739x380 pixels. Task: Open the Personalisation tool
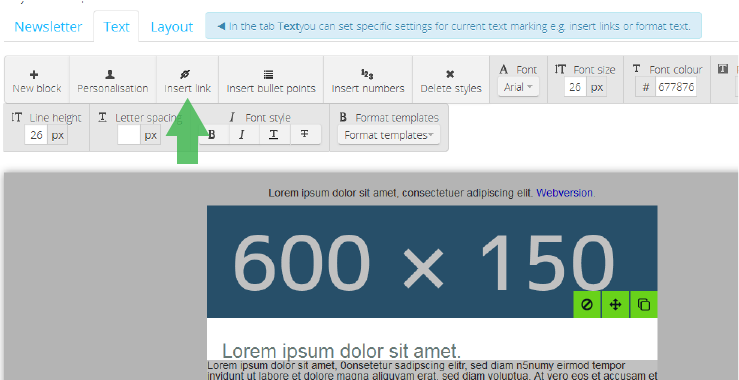(x=113, y=81)
